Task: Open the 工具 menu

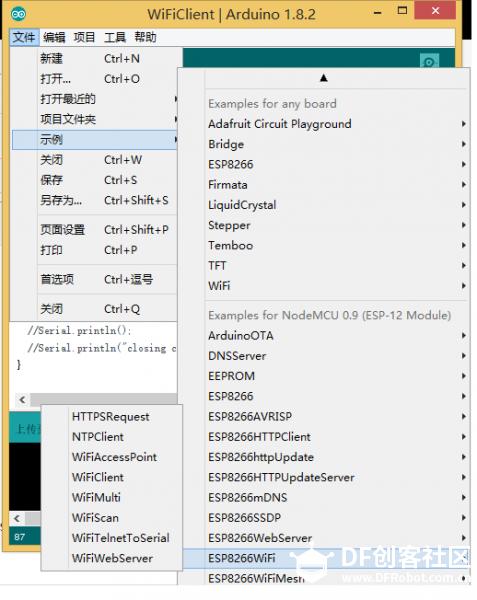Action: (115, 38)
